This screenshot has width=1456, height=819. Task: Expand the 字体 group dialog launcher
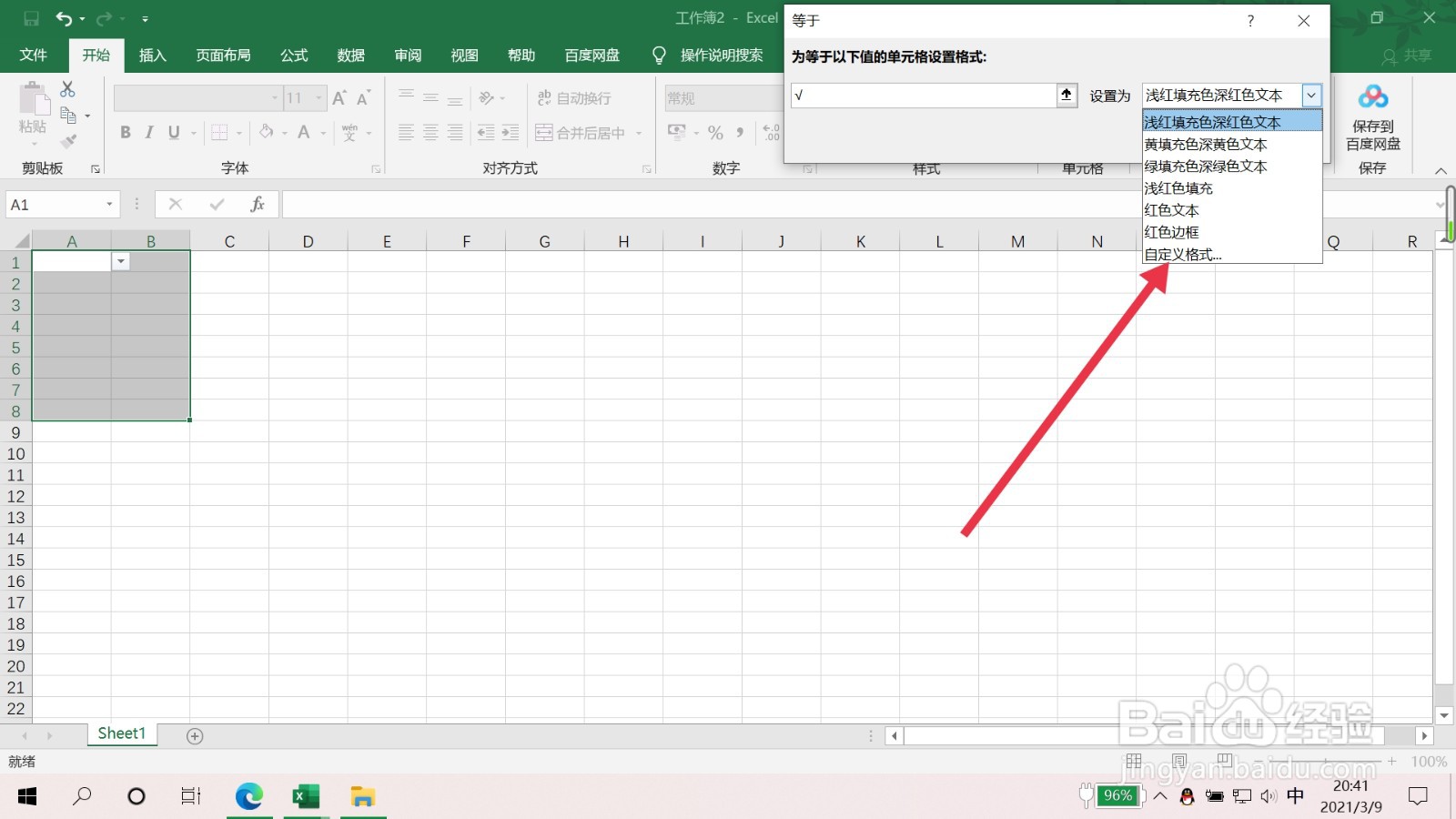376,169
